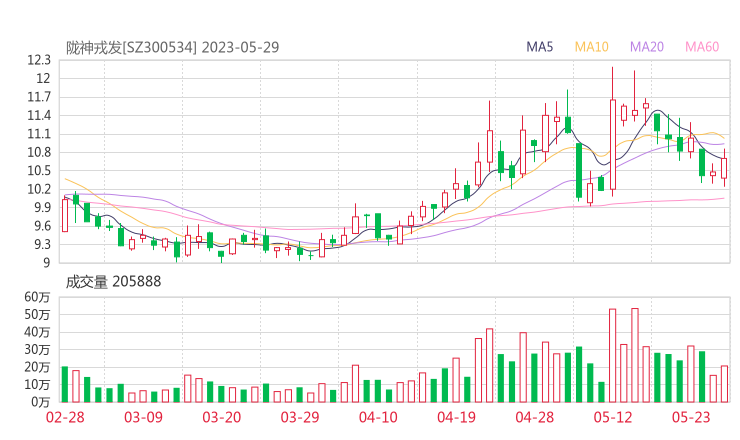Click the 40万 volume axis label
This screenshot has width=740, height=440.
tap(37, 332)
